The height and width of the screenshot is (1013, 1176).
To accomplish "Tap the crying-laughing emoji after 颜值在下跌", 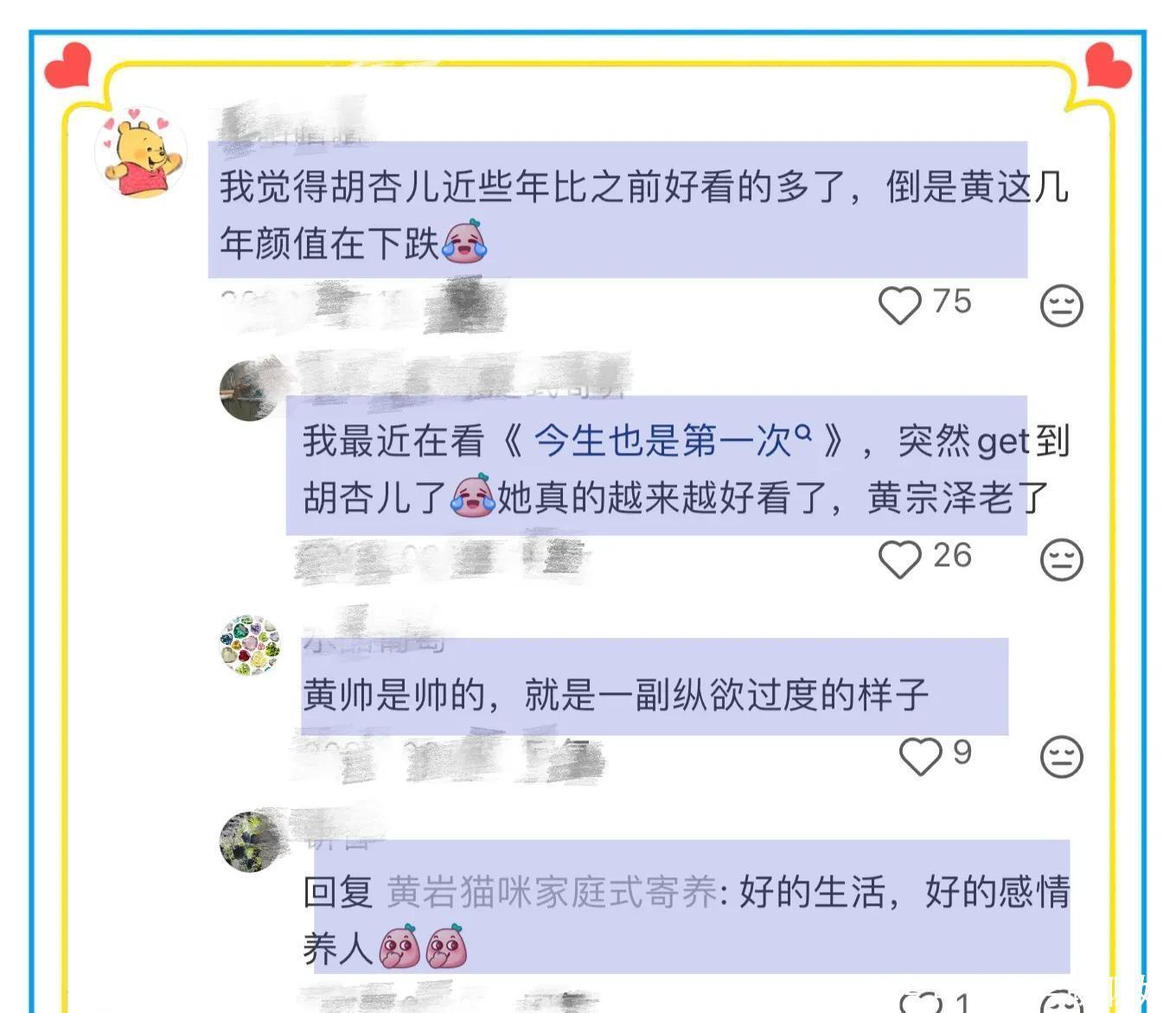I will click(465, 241).
